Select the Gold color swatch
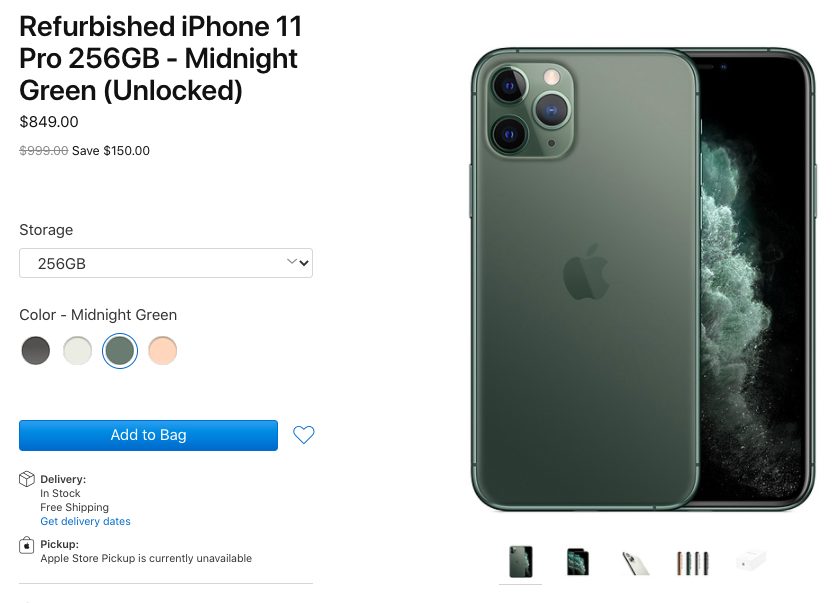The image size is (837, 603). coord(162,351)
